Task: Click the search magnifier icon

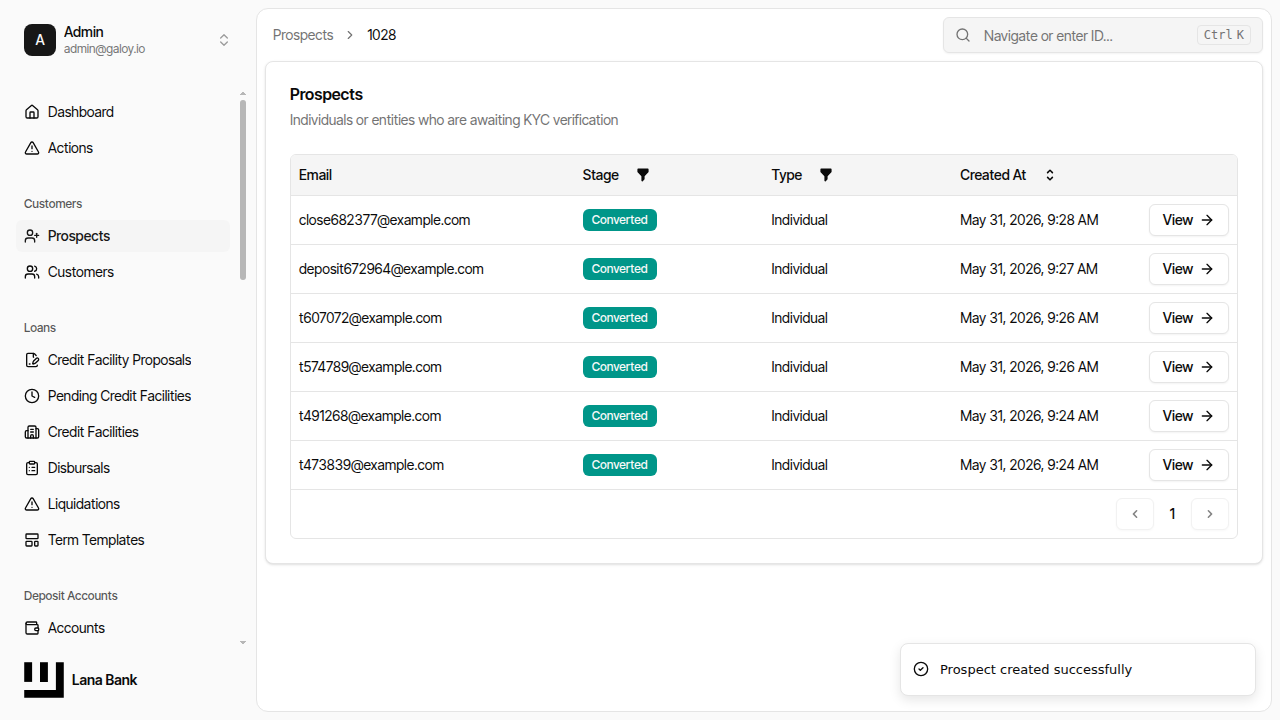Action: point(963,35)
